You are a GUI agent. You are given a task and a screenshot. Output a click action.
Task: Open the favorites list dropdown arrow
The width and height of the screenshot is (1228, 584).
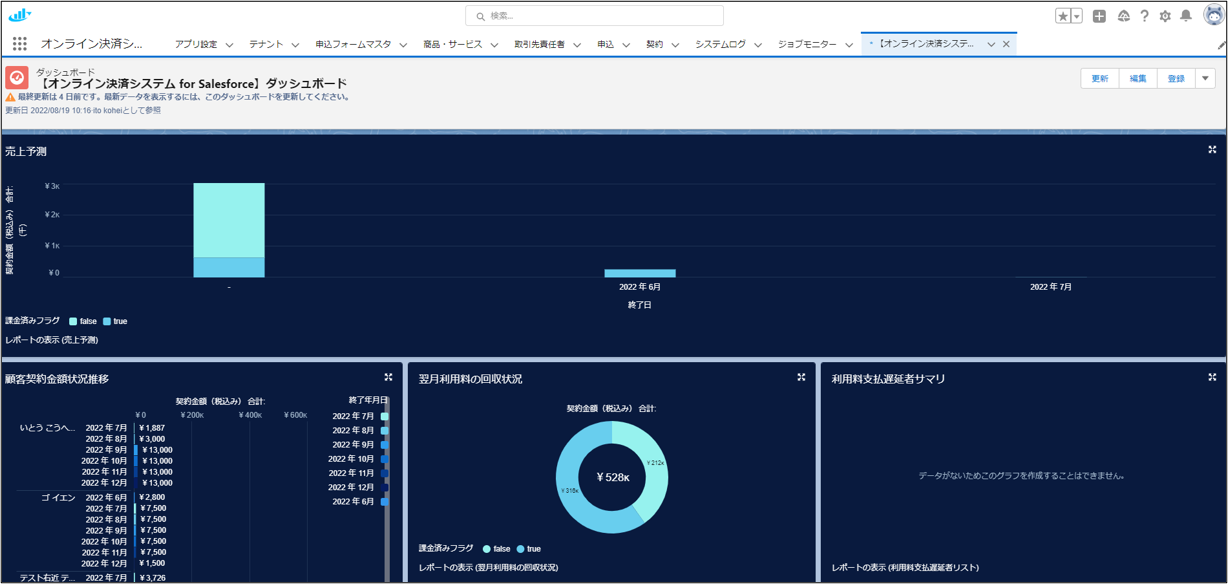pyautogui.click(x=1077, y=16)
